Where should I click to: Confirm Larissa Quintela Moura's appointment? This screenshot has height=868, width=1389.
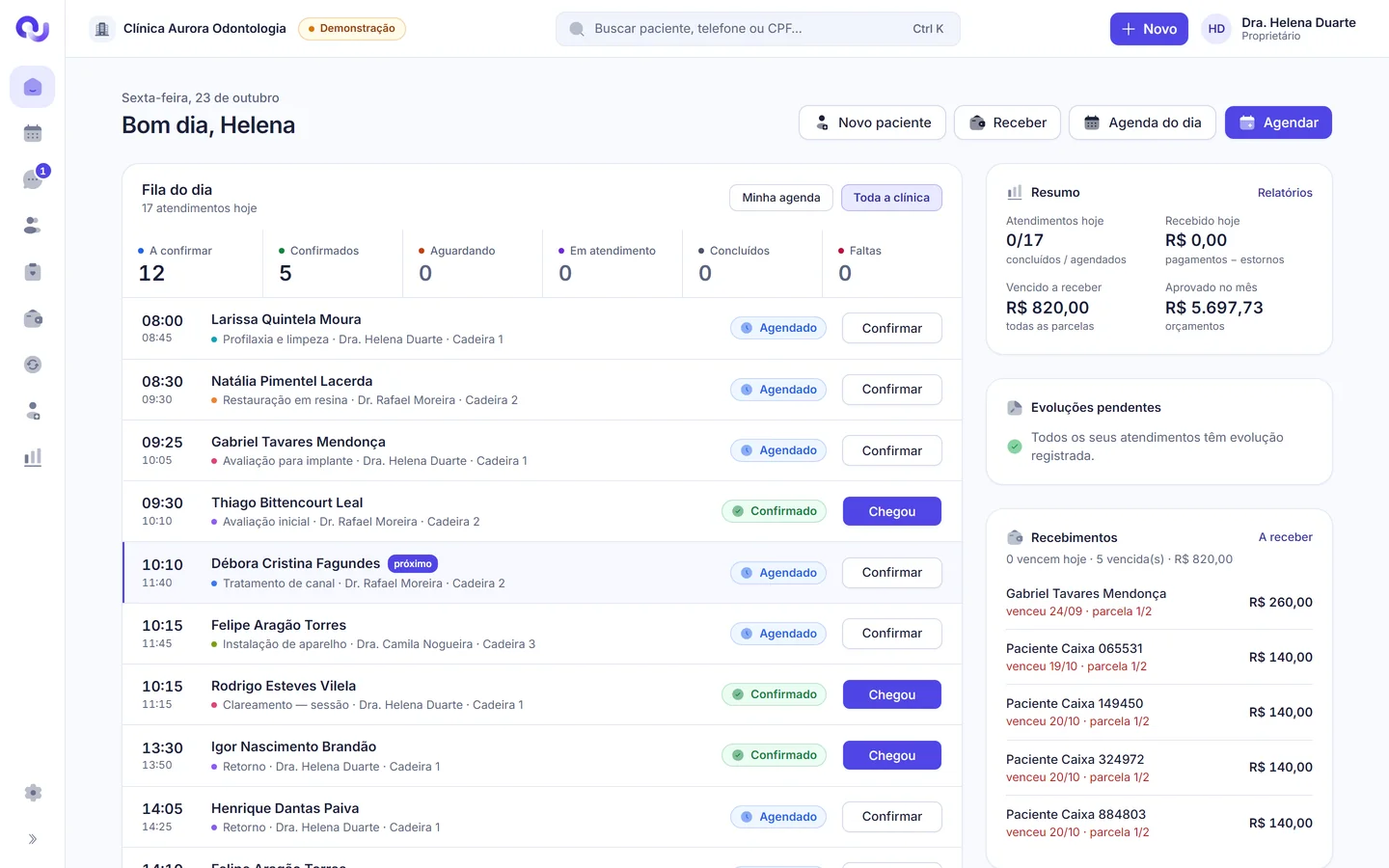click(892, 328)
